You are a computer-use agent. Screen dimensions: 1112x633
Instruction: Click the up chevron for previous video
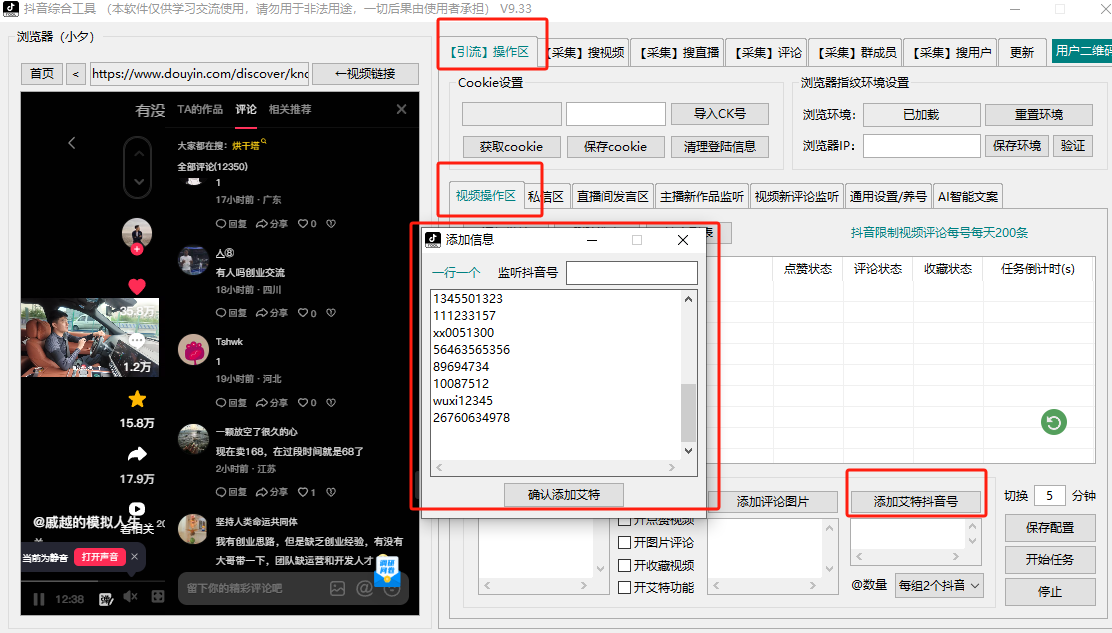point(138,153)
